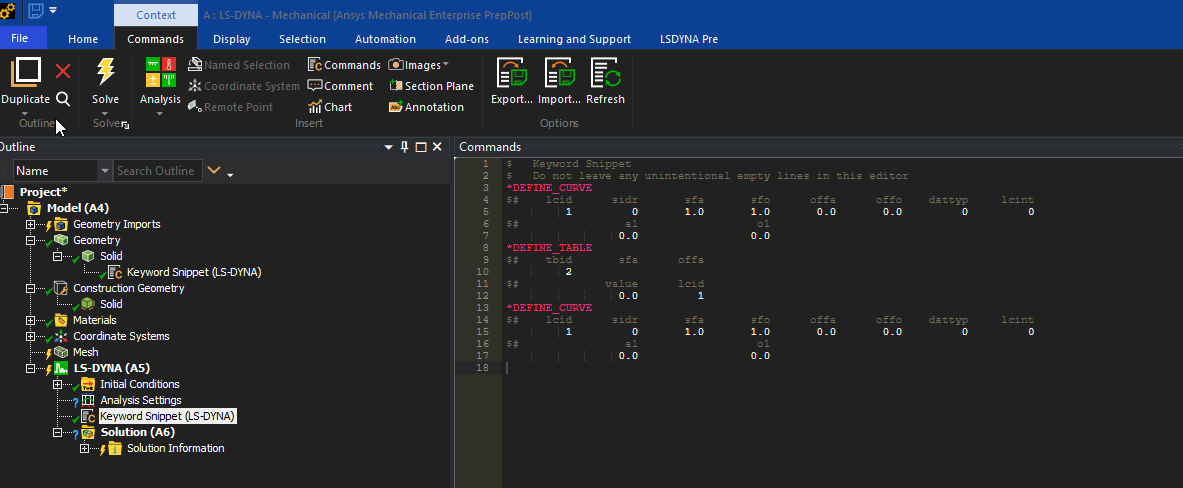Click the Solve lightning bolt icon
The width and height of the screenshot is (1183, 488).
(x=106, y=72)
